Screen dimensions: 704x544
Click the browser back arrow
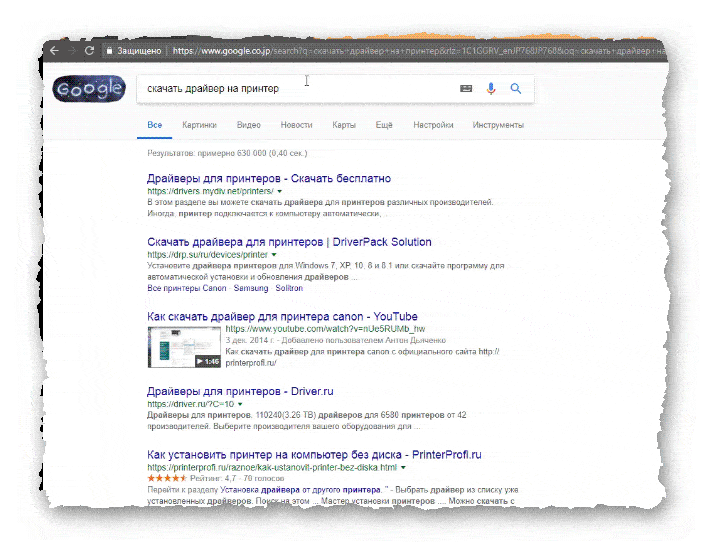click(x=54, y=51)
